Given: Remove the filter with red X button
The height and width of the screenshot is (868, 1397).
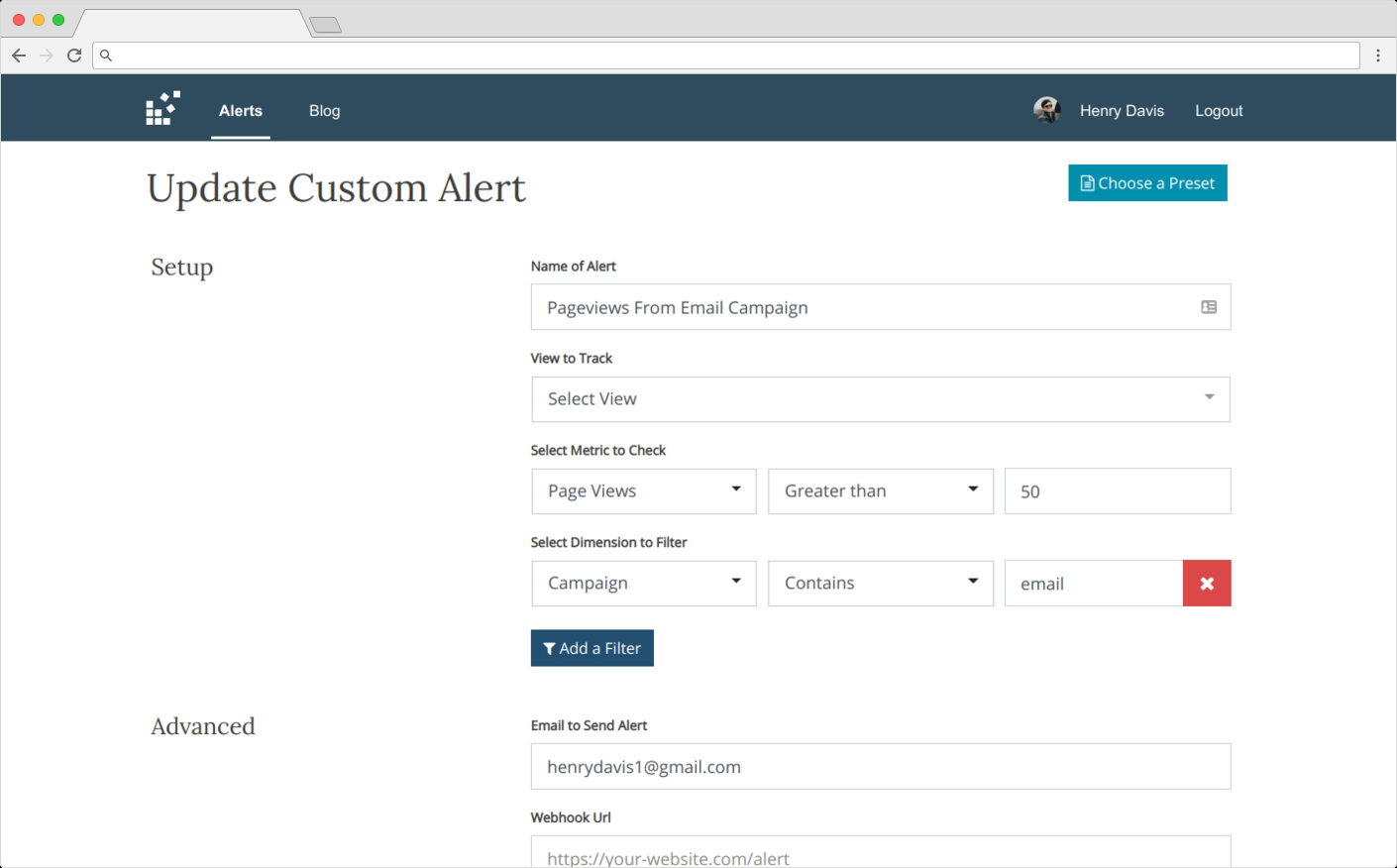Looking at the screenshot, I should (1207, 584).
